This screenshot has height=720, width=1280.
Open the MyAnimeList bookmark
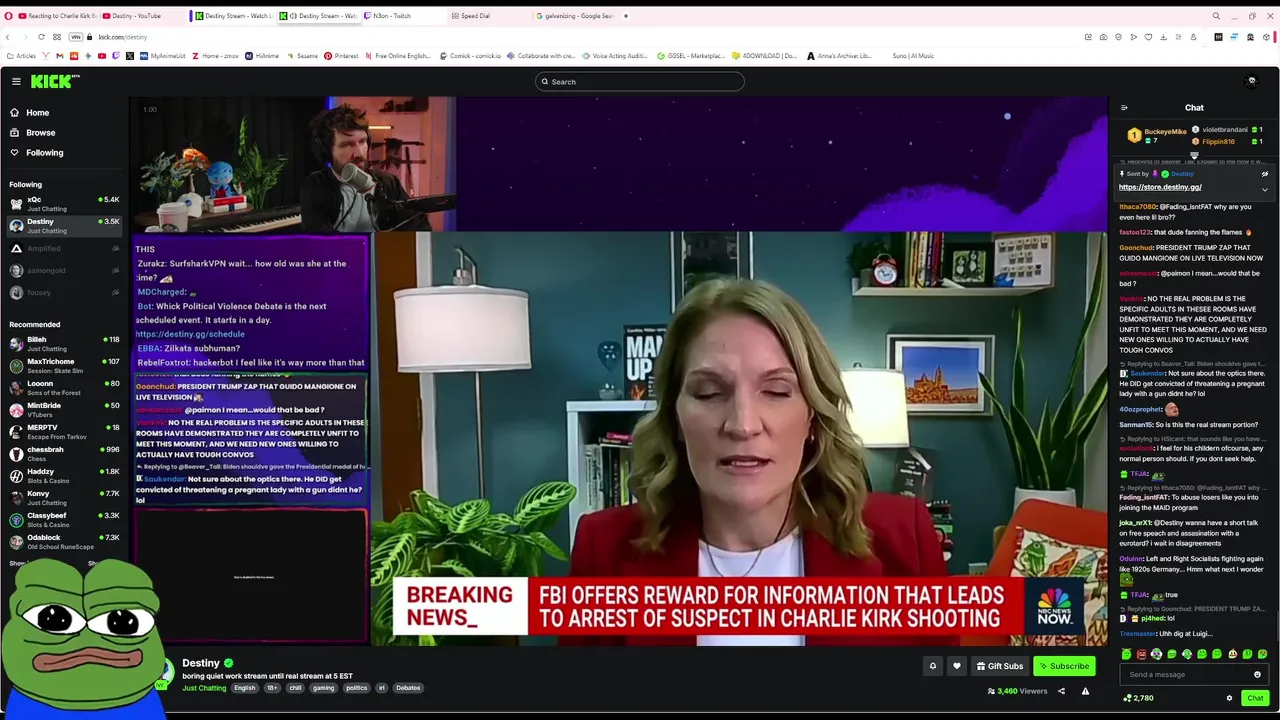[x=163, y=56]
